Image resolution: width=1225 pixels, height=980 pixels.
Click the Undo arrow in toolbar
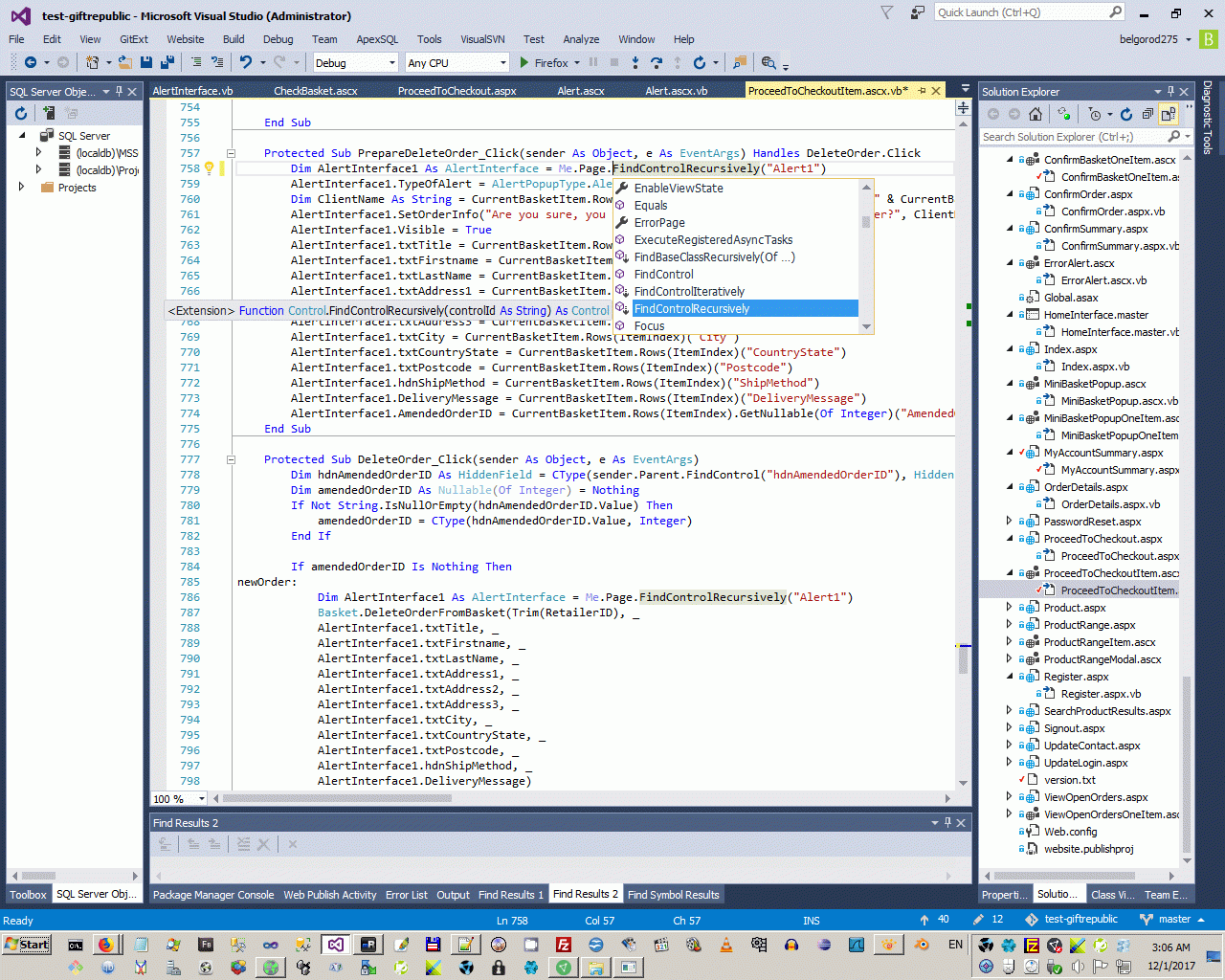(246, 62)
